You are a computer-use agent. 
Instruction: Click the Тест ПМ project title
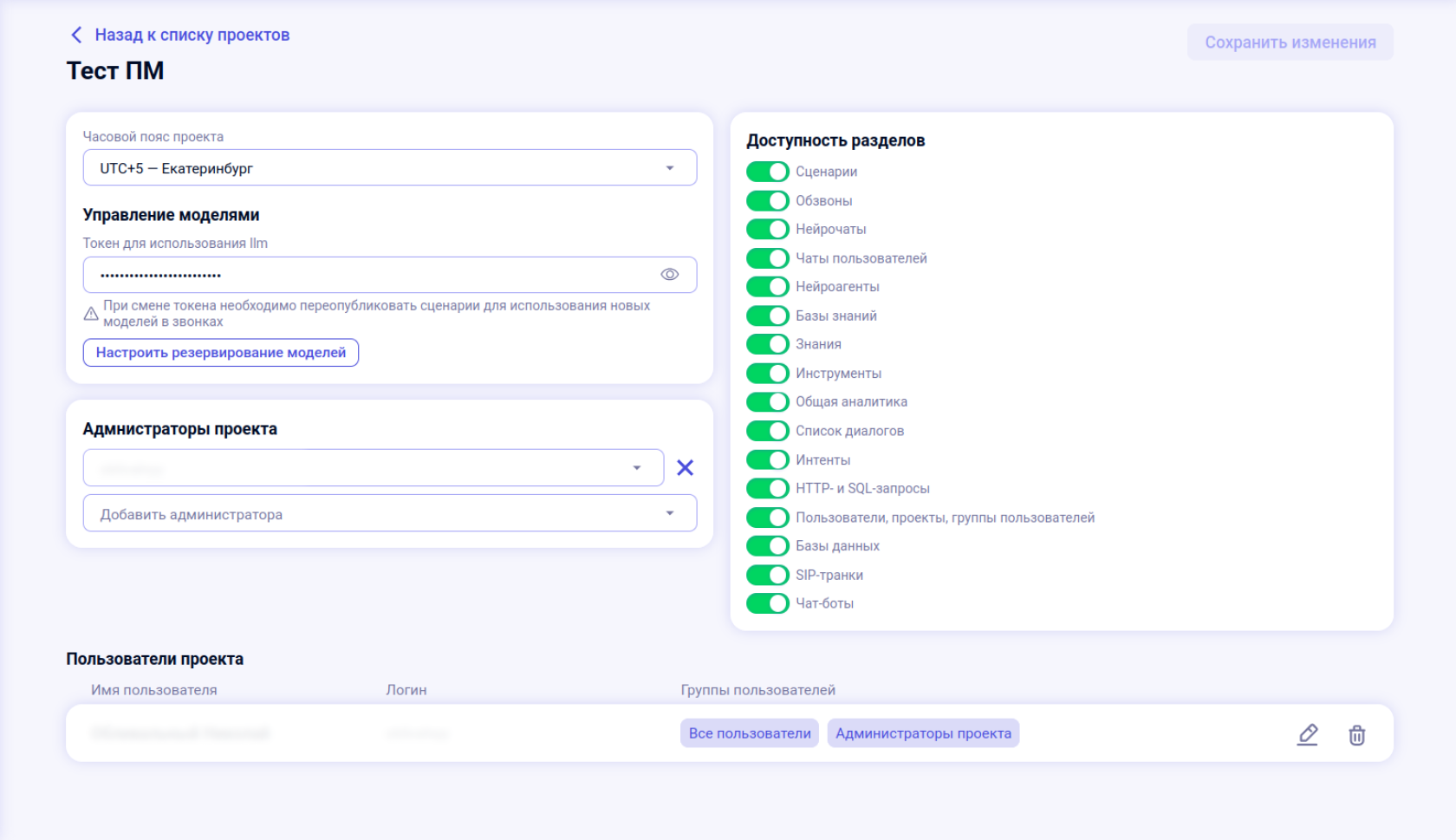tap(115, 71)
